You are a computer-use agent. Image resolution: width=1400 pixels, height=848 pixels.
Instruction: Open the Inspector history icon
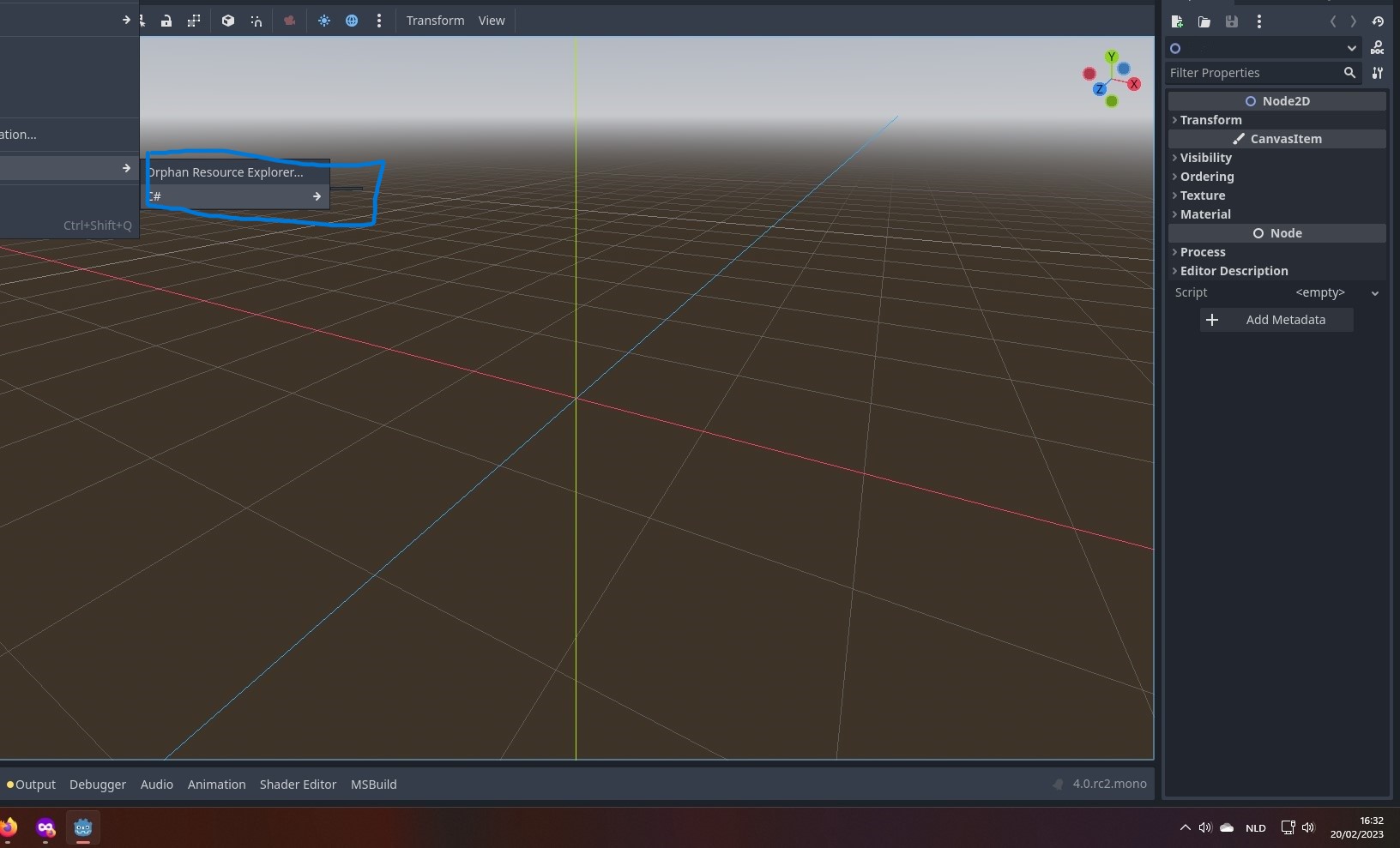click(x=1378, y=21)
